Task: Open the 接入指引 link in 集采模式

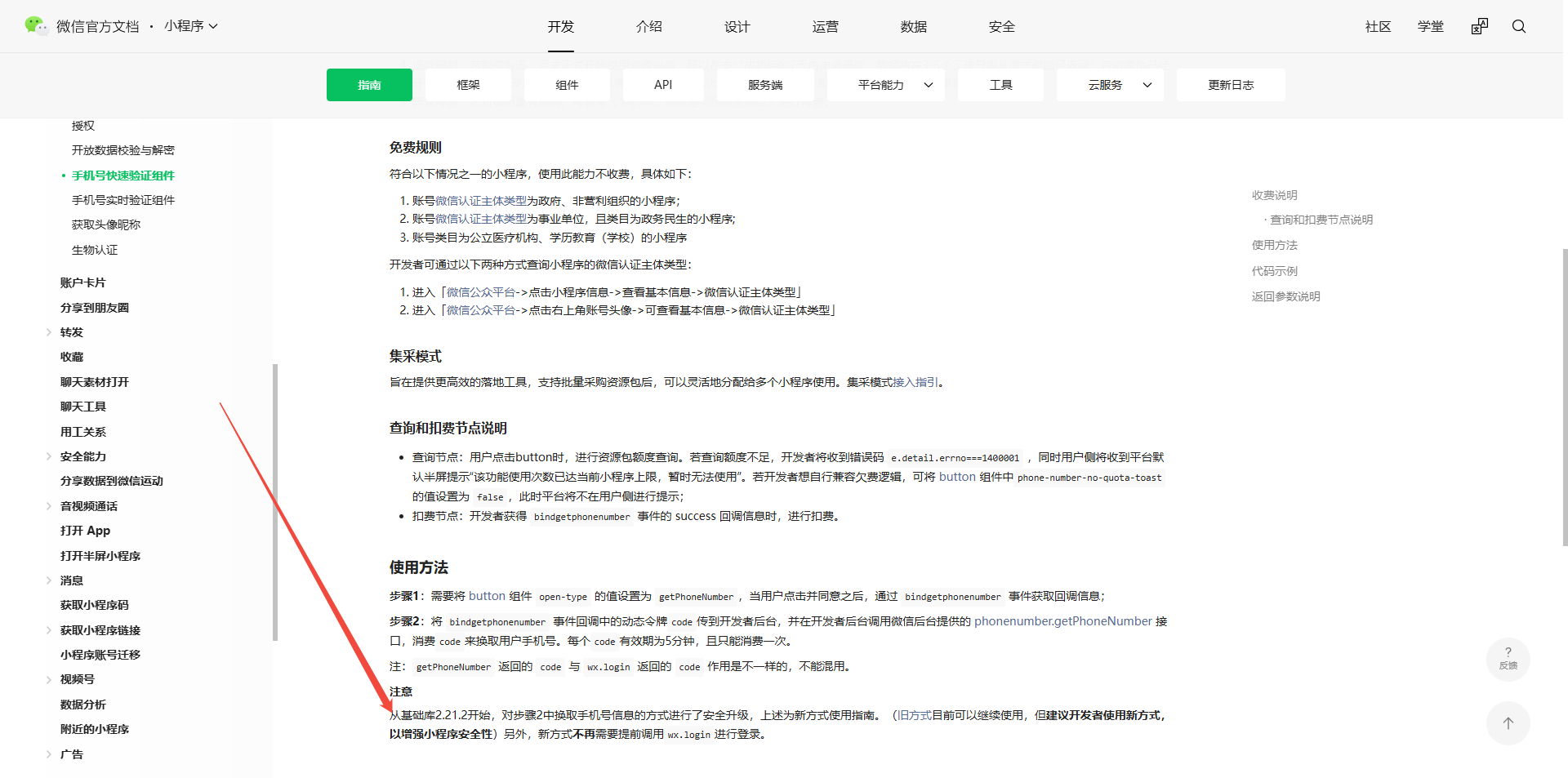Action: pyautogui.click(x=915, y=382)
